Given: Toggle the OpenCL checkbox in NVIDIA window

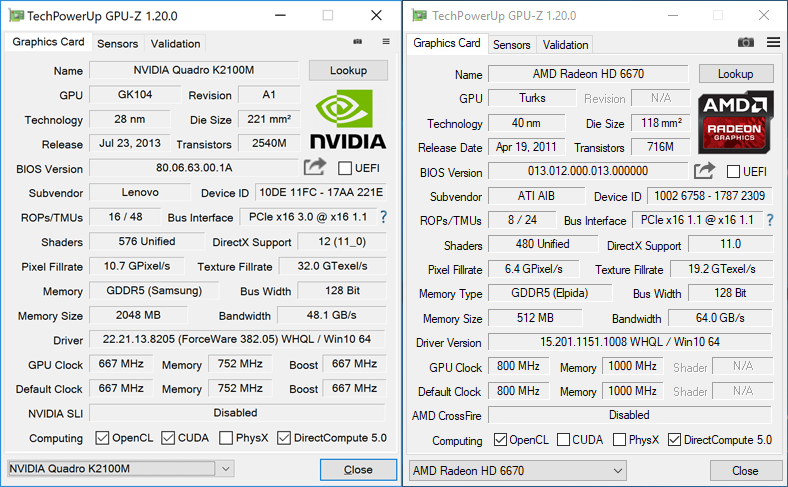Looking at the screenshot, I should pos(102,438).
